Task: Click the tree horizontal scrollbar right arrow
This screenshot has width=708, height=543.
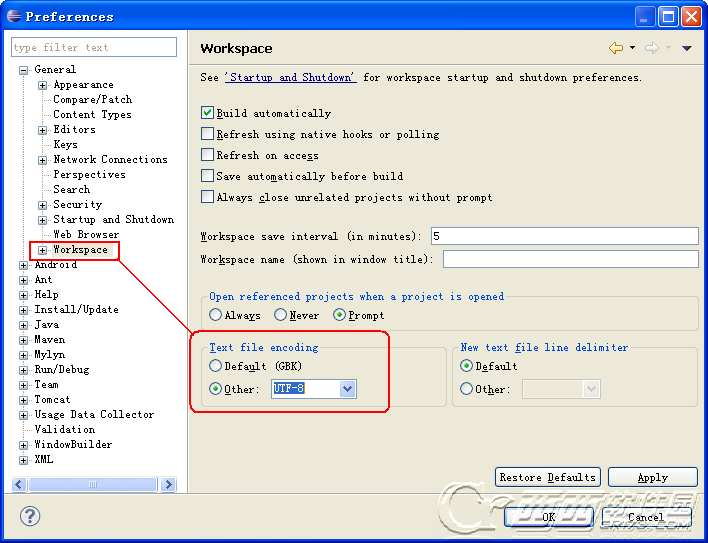Action: coord(168,485)
